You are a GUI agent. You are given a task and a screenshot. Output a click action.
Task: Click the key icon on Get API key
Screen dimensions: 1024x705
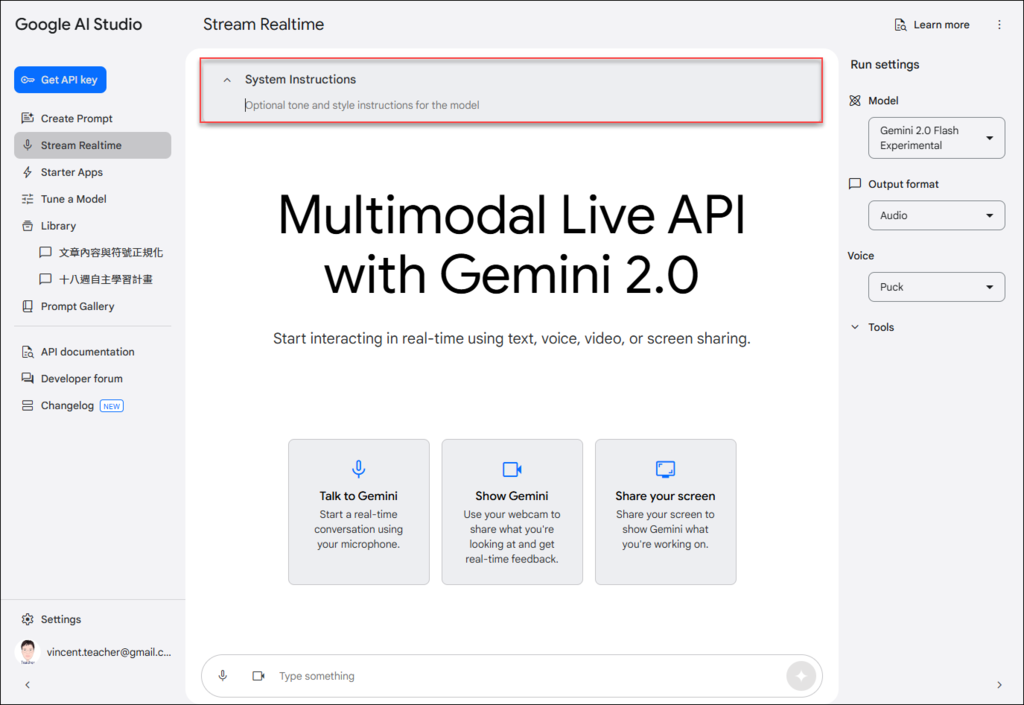pyautogui.click(x=27, y=80)
